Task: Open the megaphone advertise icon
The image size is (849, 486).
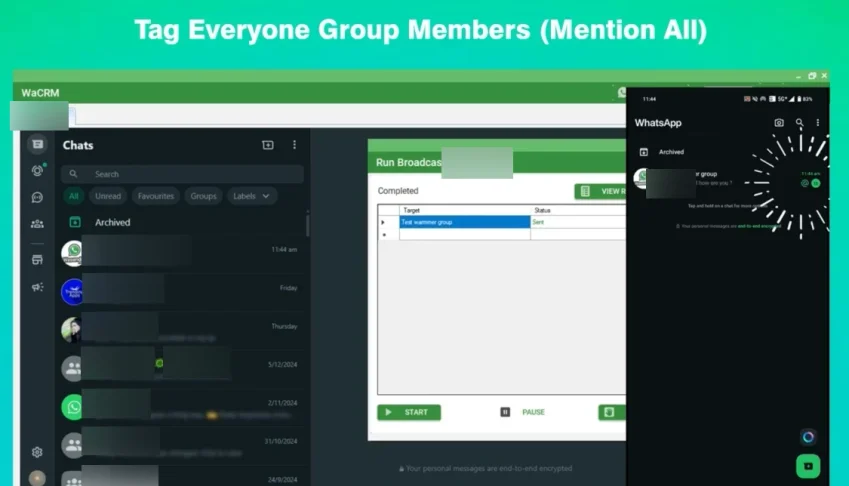Action: tap(37, 287)
